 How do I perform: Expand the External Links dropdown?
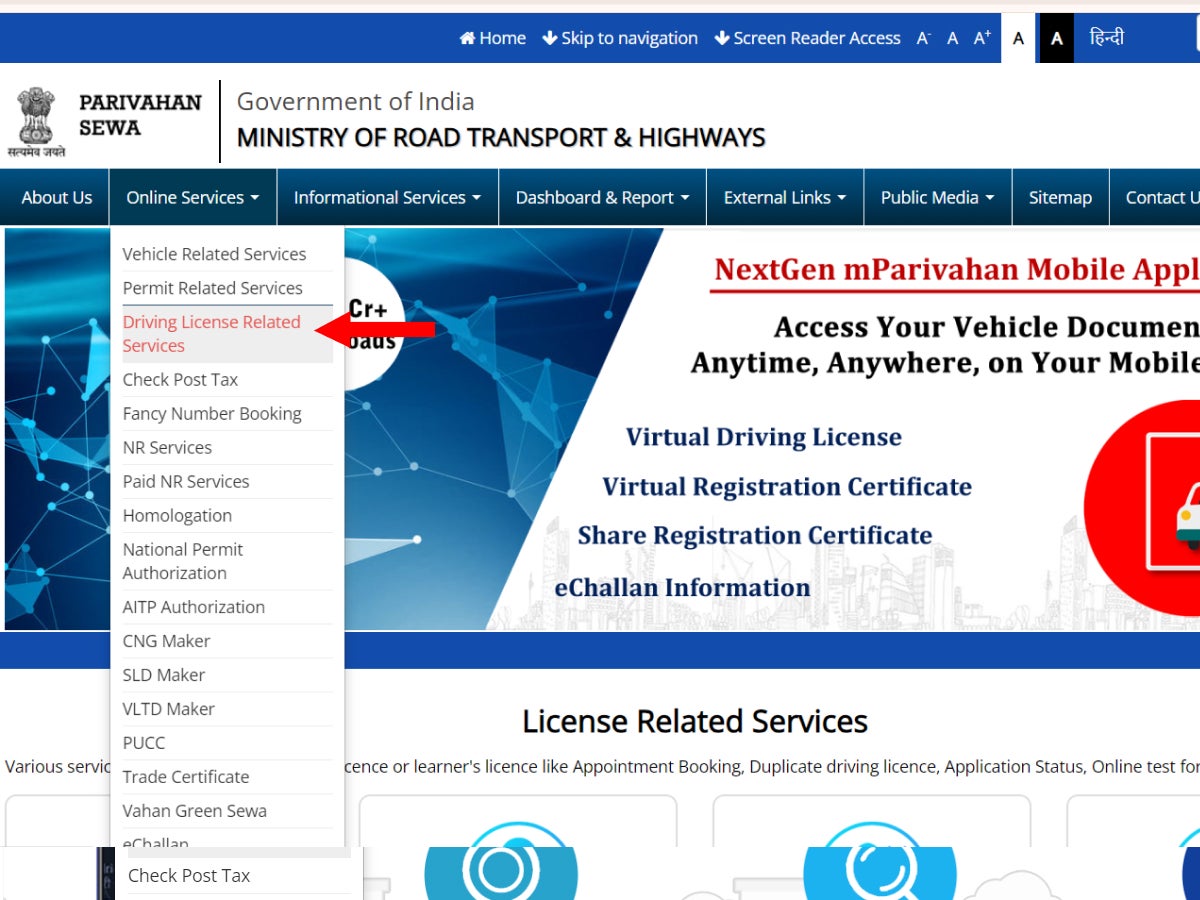click(784, 197)
